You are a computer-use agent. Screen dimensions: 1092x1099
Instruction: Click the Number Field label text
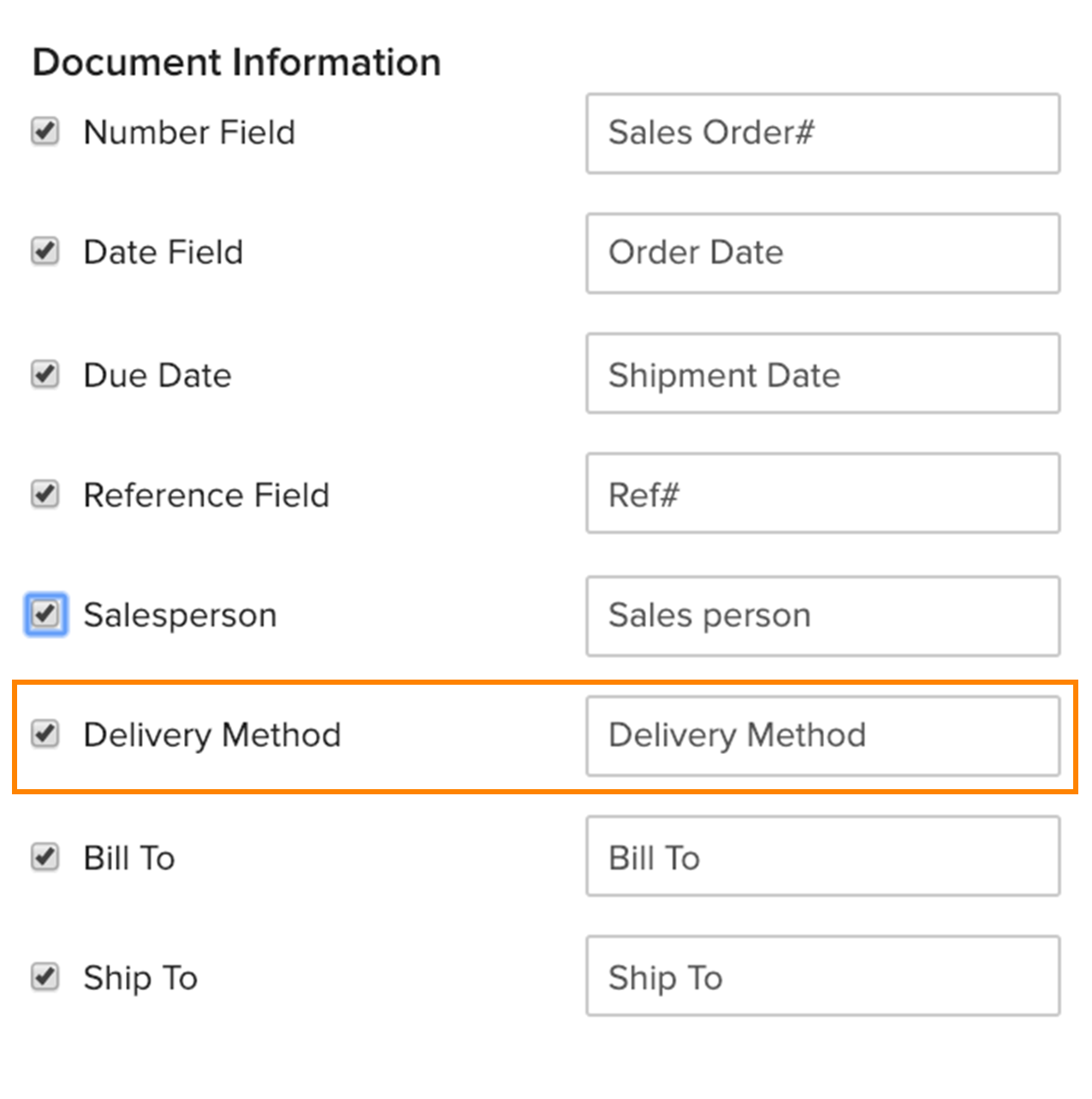point(189,133)
